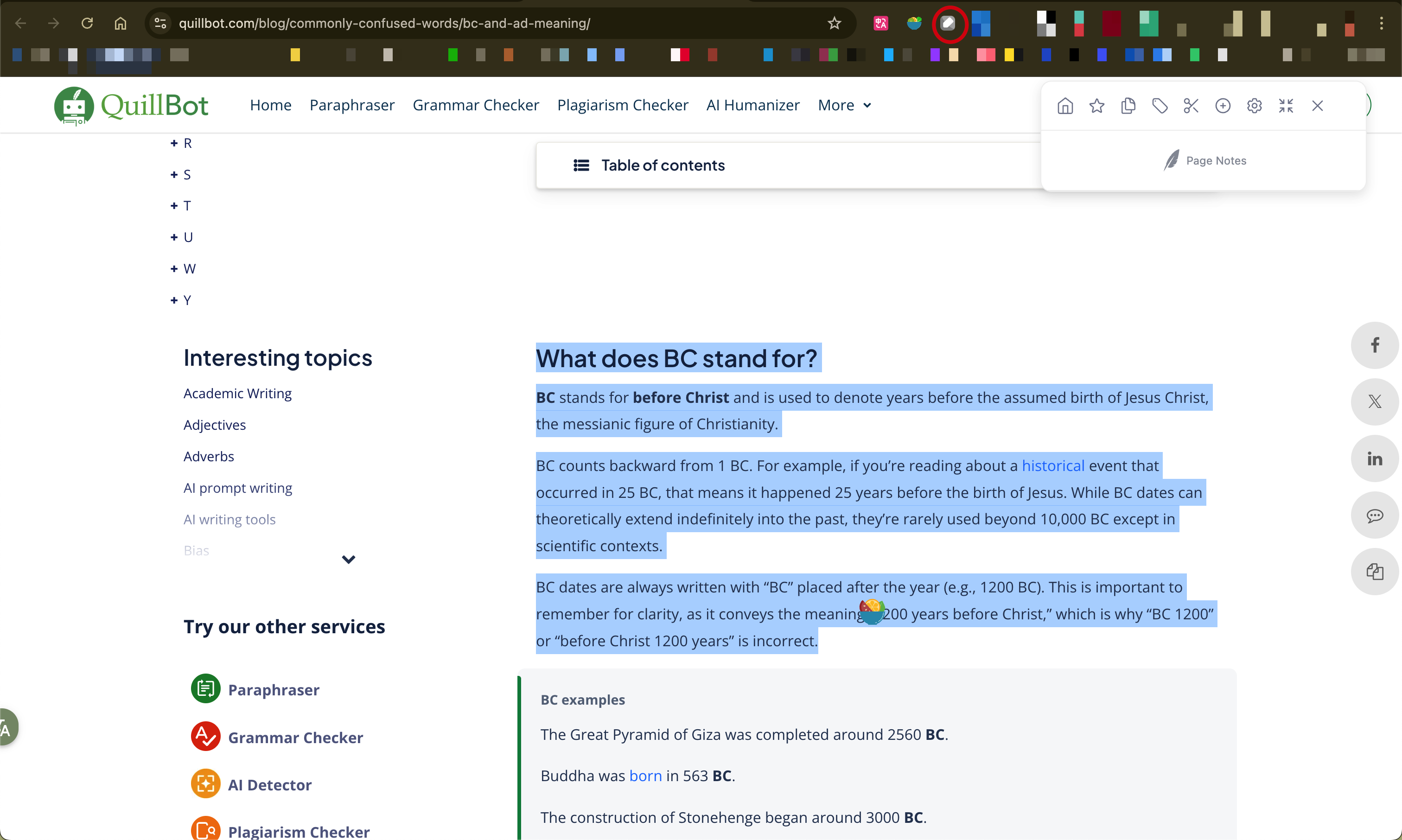Collapse the popup with shrink arrows icon
This screenshot has height=840, width=1402.
pyautogui.click(x=1286, y=106)
